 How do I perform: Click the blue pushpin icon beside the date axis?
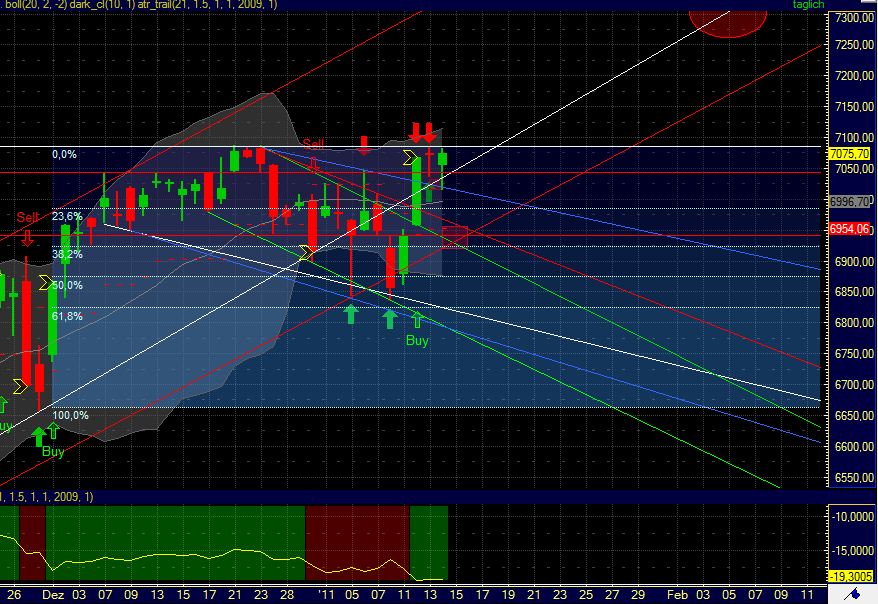(x=852, y=594)
